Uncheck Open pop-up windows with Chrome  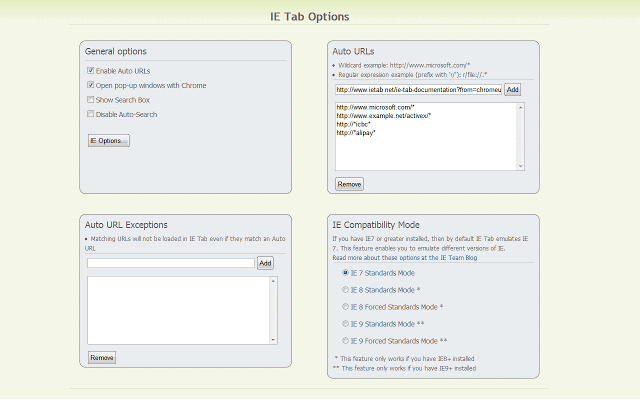point(91,85)
